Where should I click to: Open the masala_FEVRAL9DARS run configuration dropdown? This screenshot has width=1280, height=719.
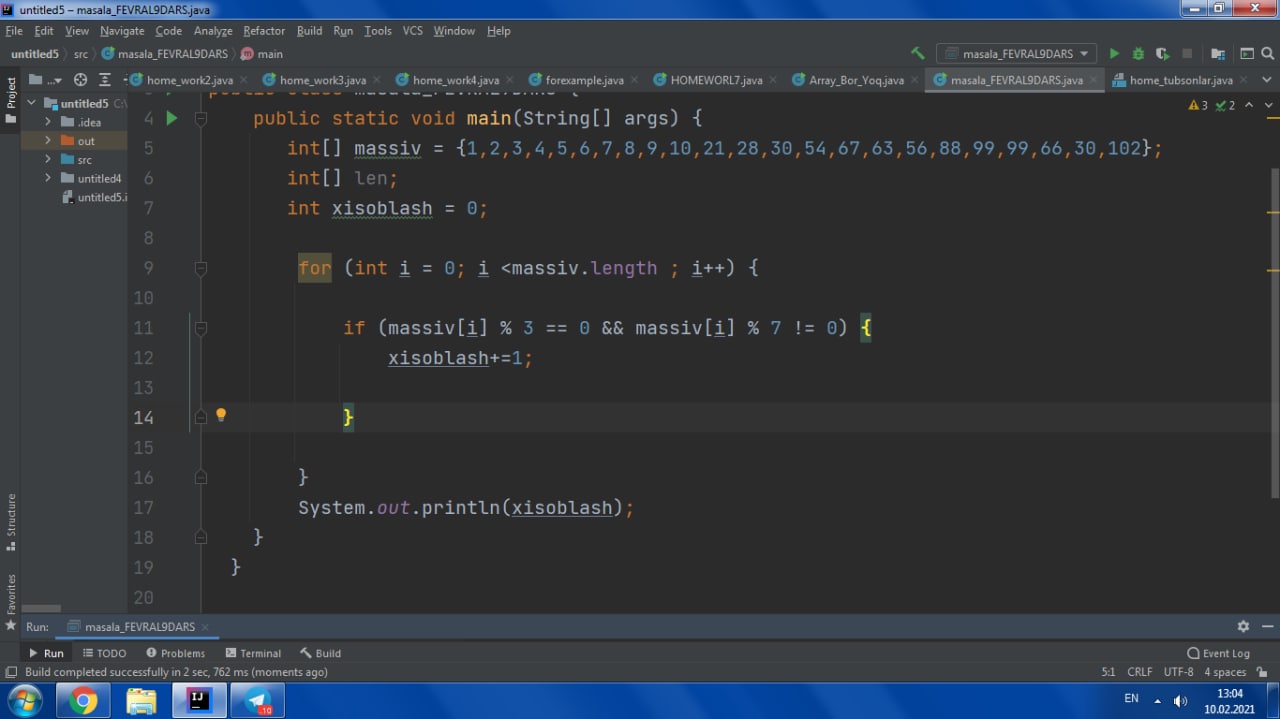[1016, 54]
